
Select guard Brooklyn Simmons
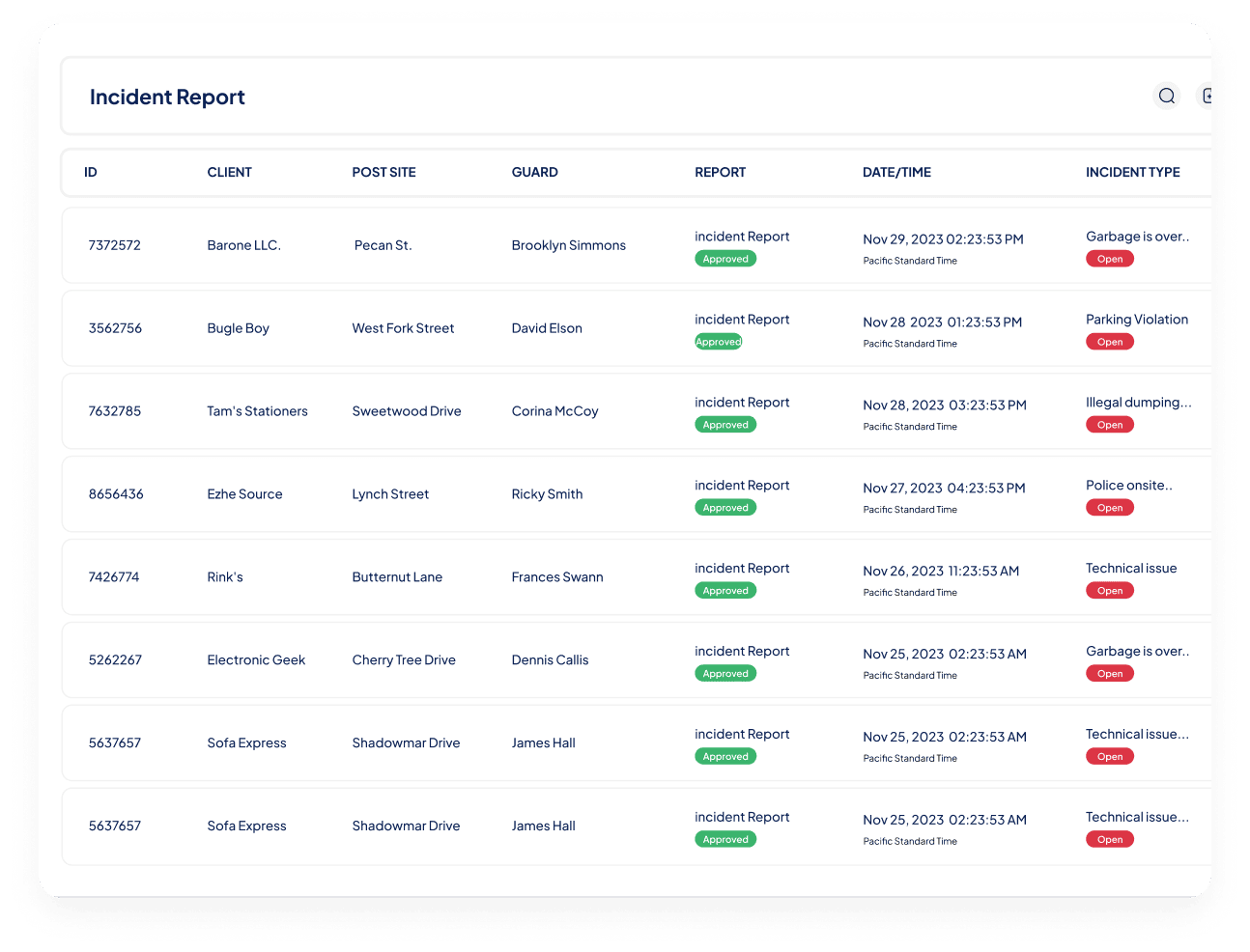coord(568,245)
